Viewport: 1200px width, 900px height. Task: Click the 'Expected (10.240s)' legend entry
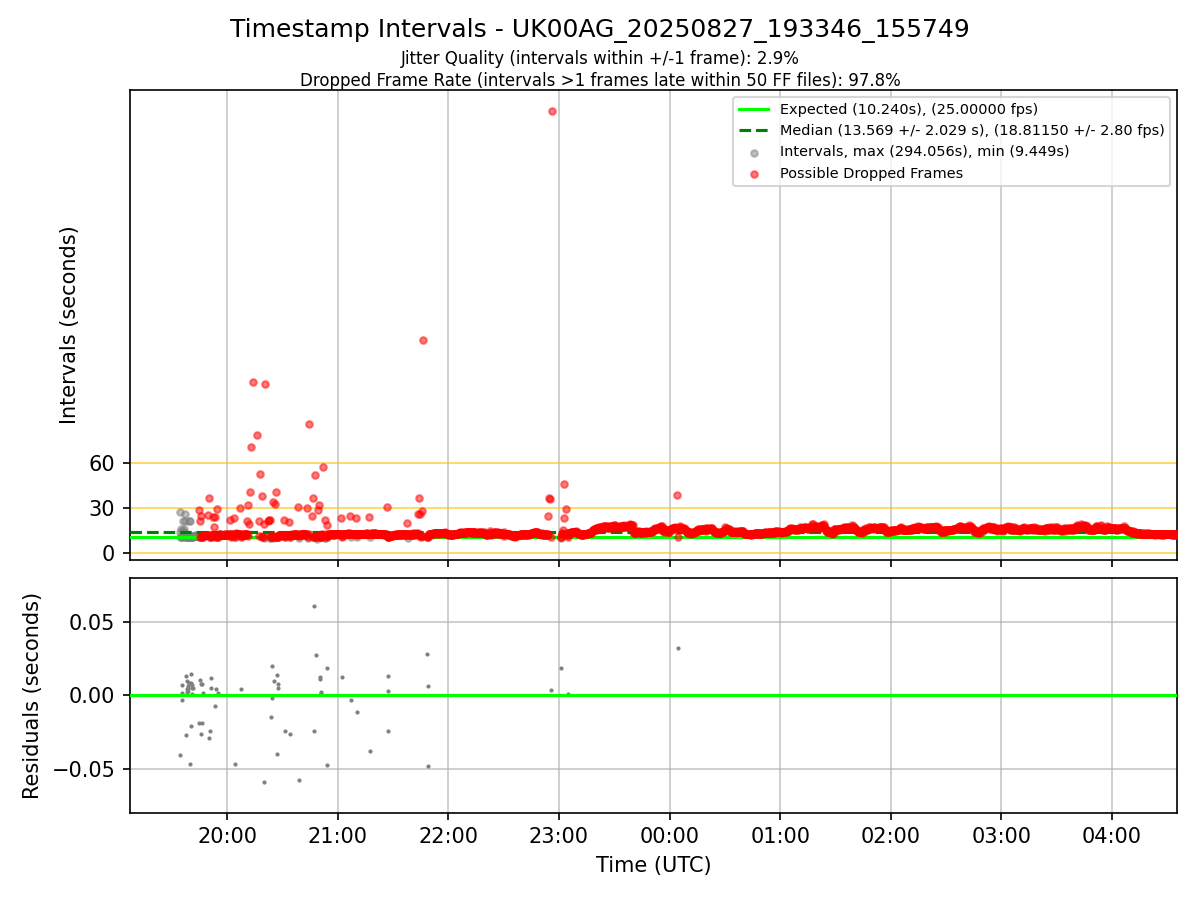tap(908, 109)
